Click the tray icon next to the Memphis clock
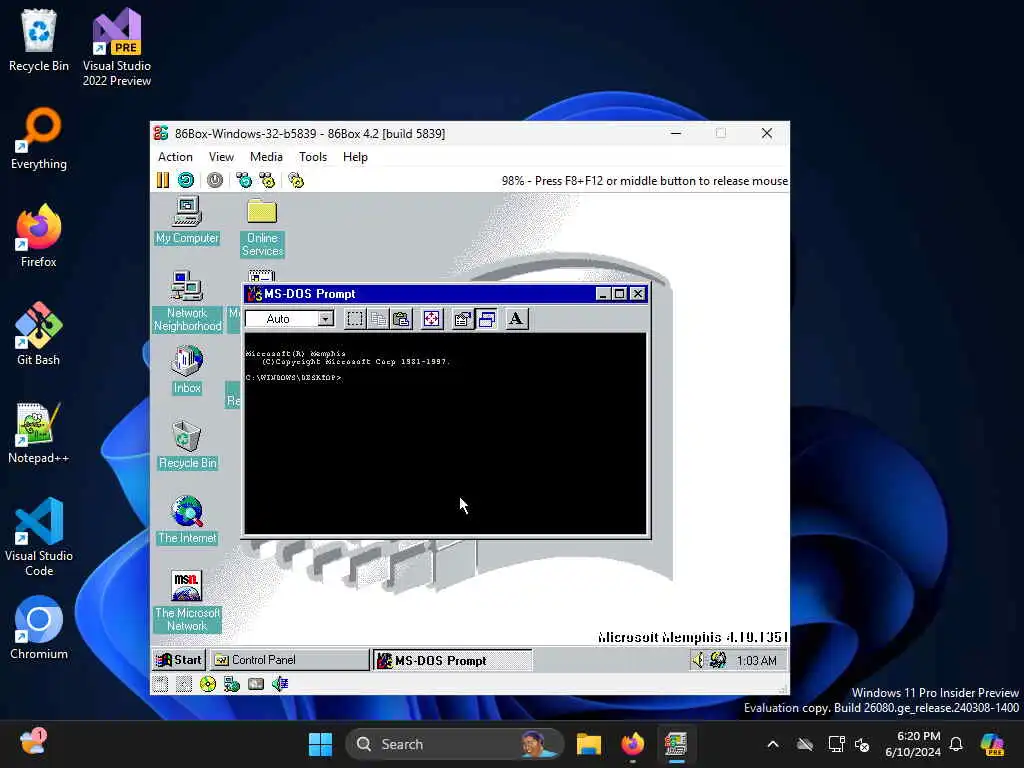 point(718,660)
